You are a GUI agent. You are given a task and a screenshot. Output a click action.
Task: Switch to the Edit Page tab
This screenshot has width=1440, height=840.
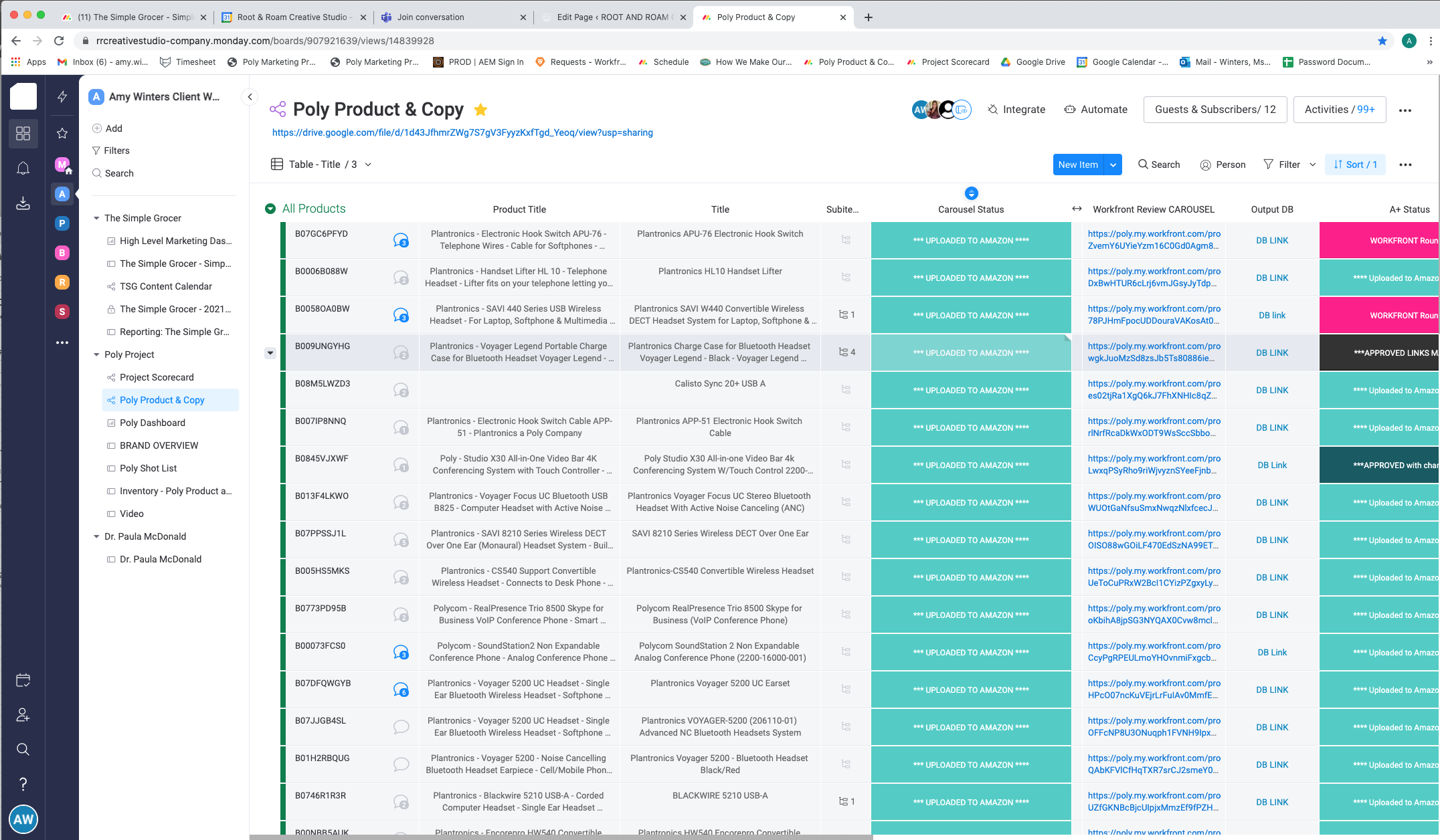click(612, 17)
